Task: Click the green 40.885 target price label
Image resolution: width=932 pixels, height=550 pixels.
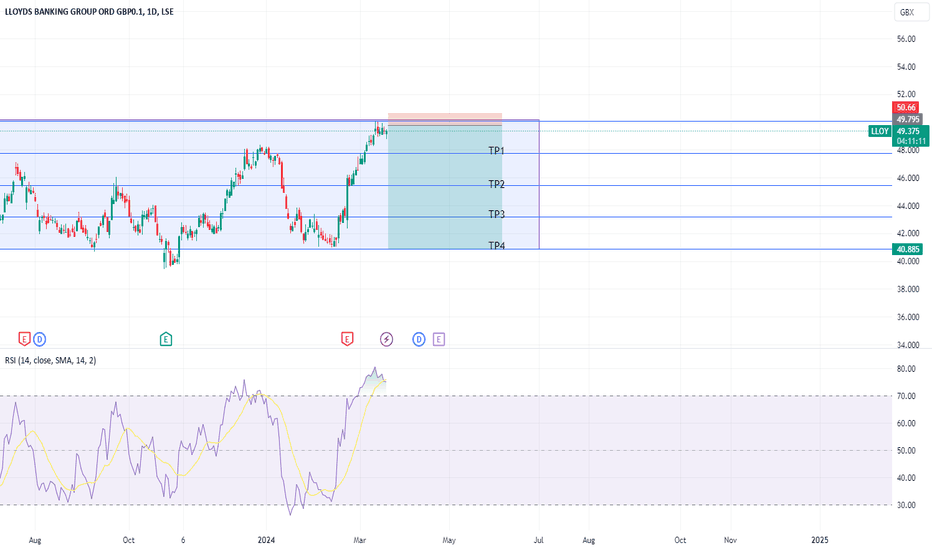Action: click(907, 249)
